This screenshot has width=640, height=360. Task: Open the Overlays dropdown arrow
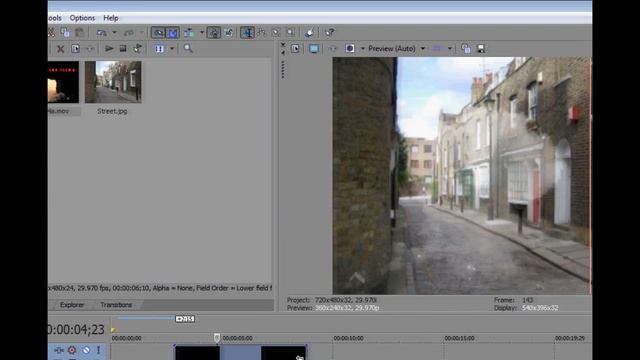(x=450, y=49)
